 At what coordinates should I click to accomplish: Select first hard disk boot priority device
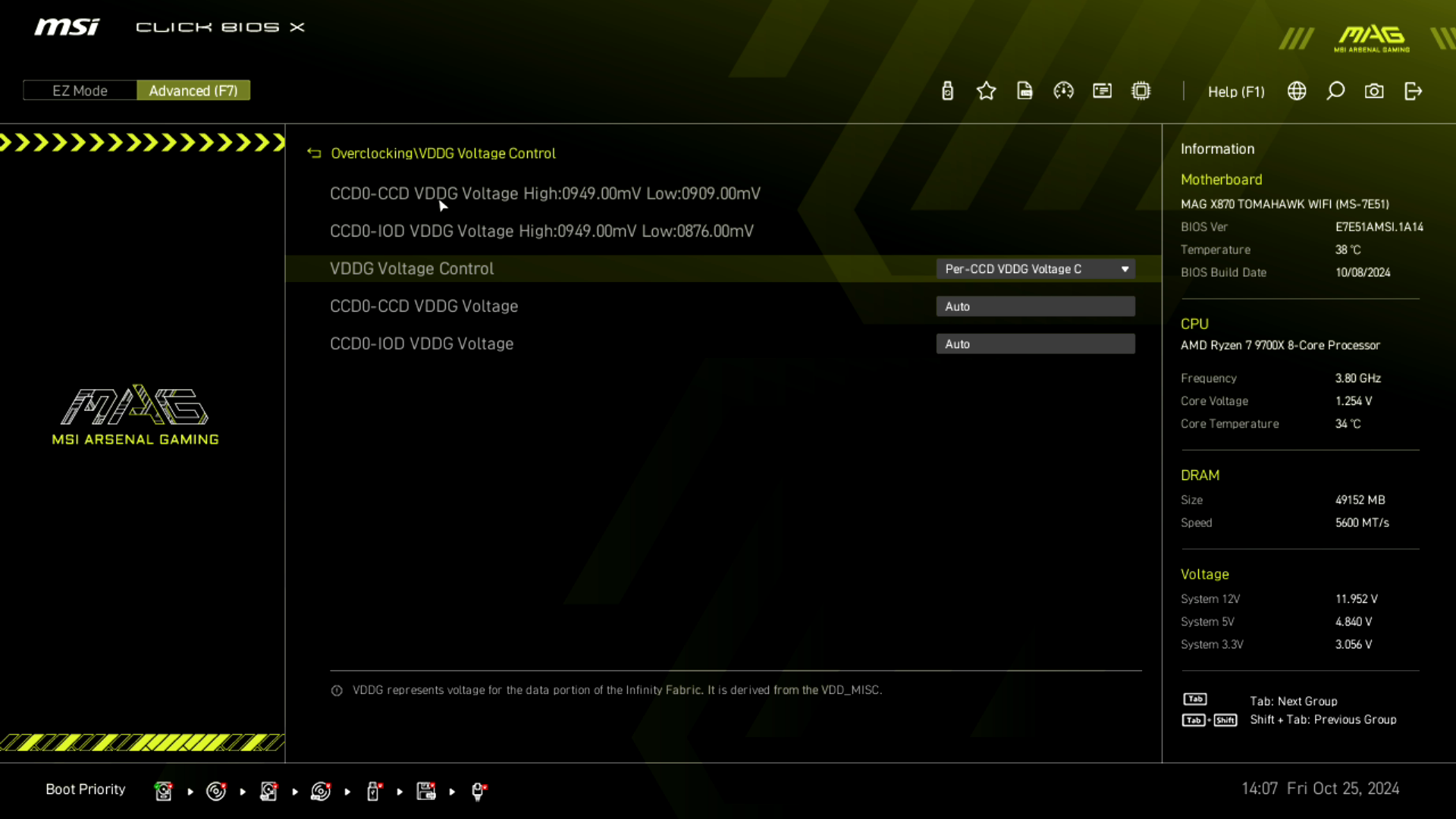[163, 791]
